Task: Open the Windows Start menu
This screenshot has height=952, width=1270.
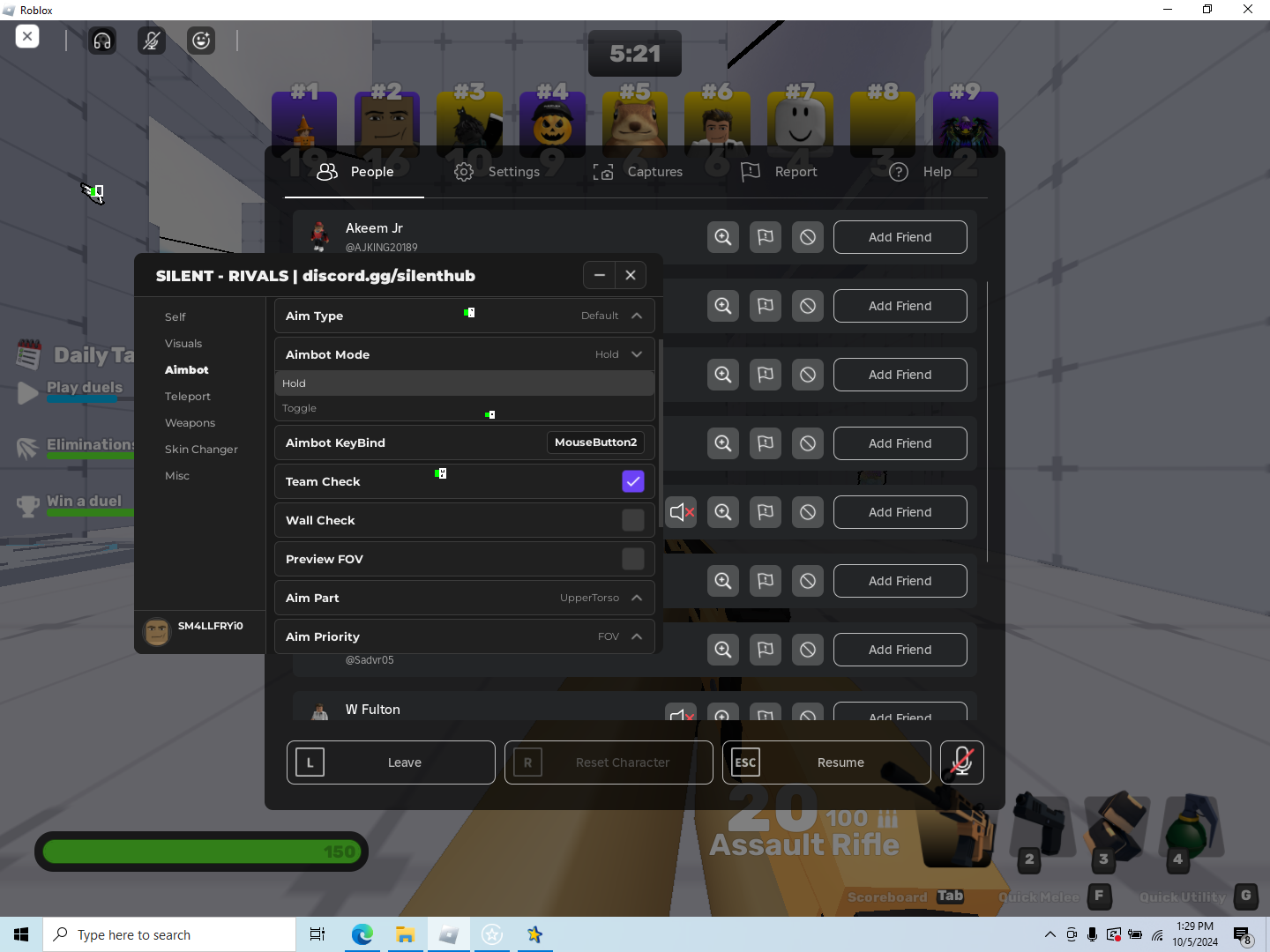Action: coord(21,934)
